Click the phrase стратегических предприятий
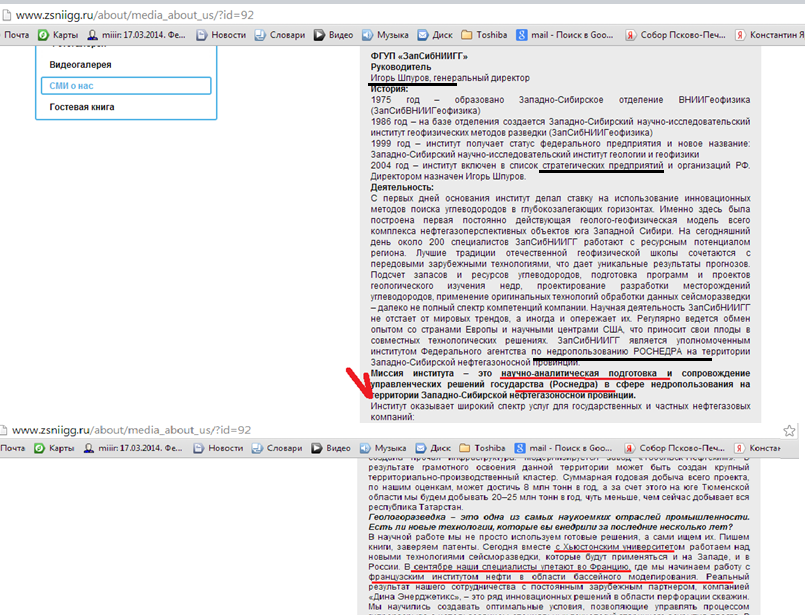Image resolution: width=805 pixels, height=615 pixels. [x=603, y=165]
